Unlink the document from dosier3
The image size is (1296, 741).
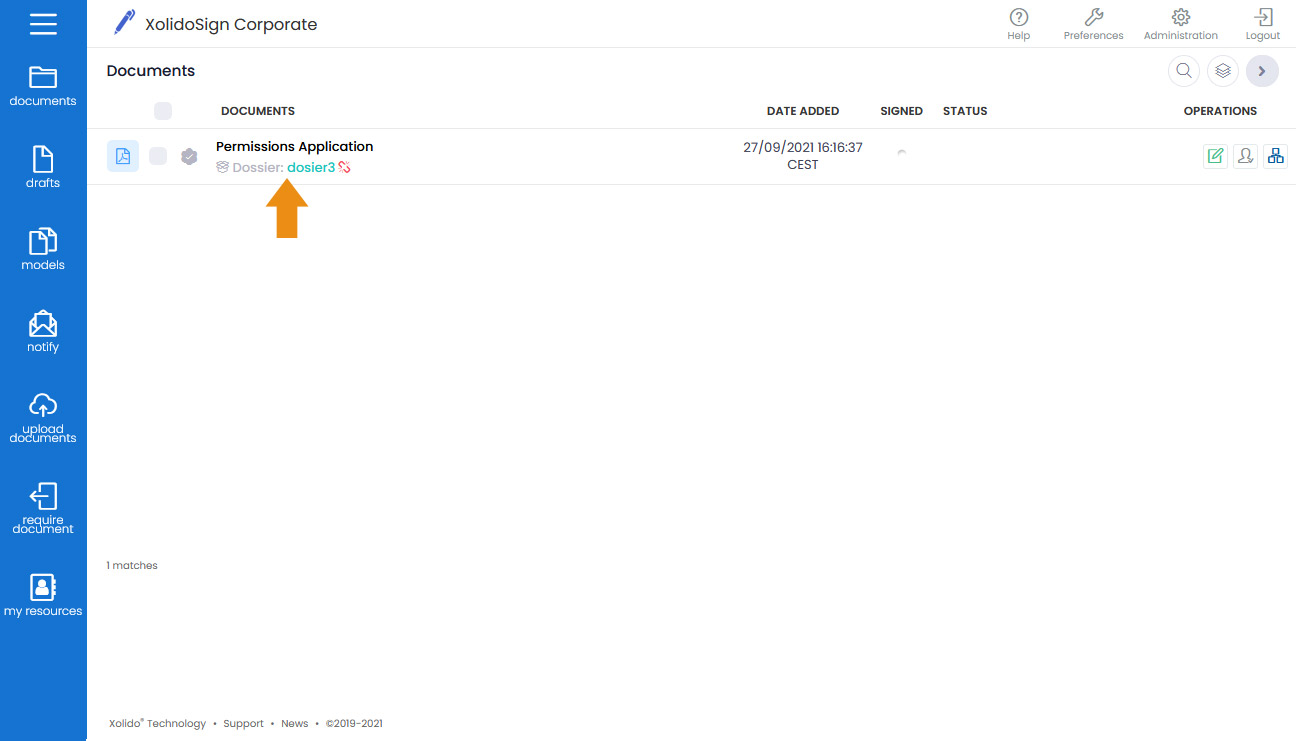click(x=344, y=167)
